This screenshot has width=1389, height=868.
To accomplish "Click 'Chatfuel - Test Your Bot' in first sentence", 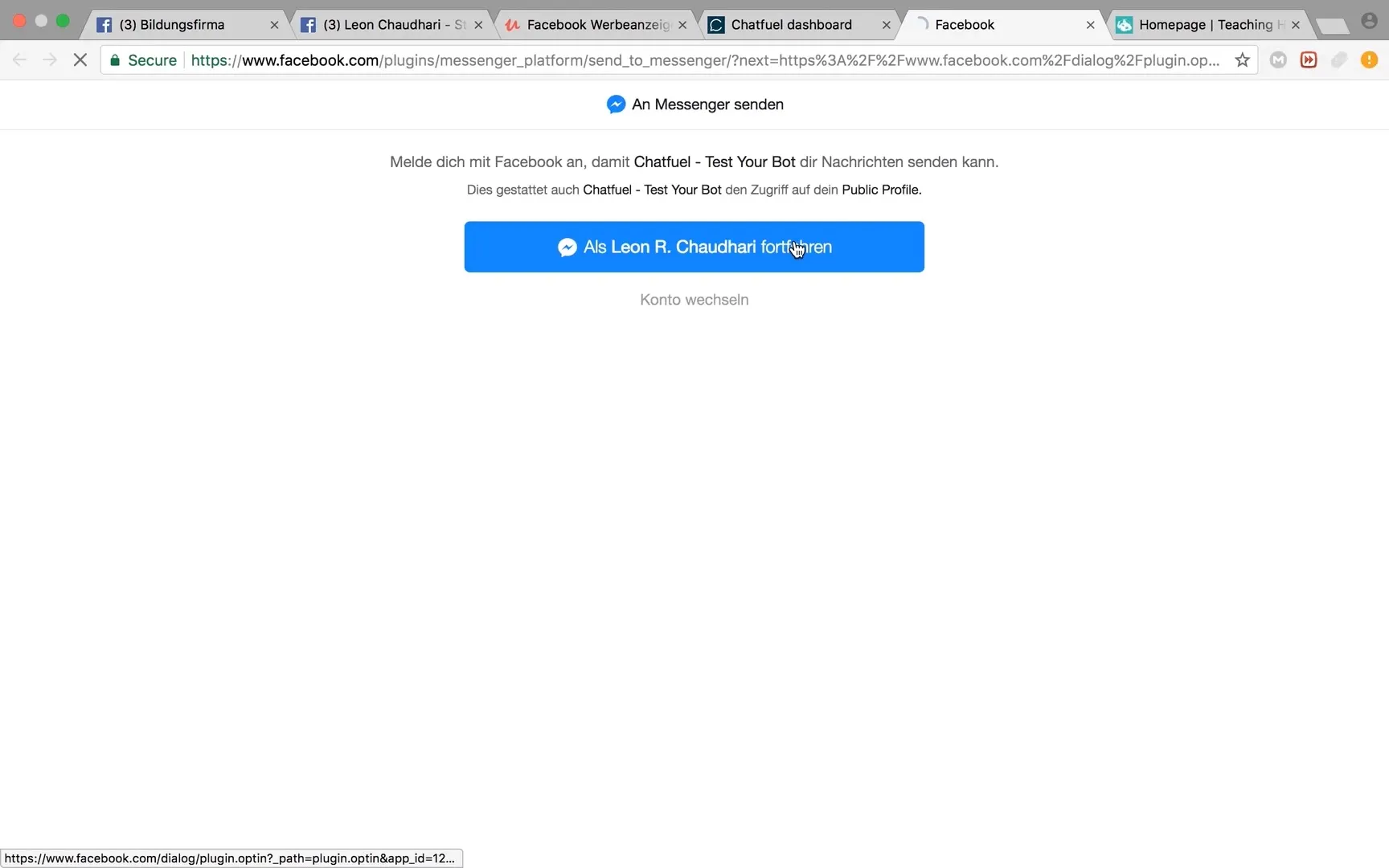I will click(715, 162).
